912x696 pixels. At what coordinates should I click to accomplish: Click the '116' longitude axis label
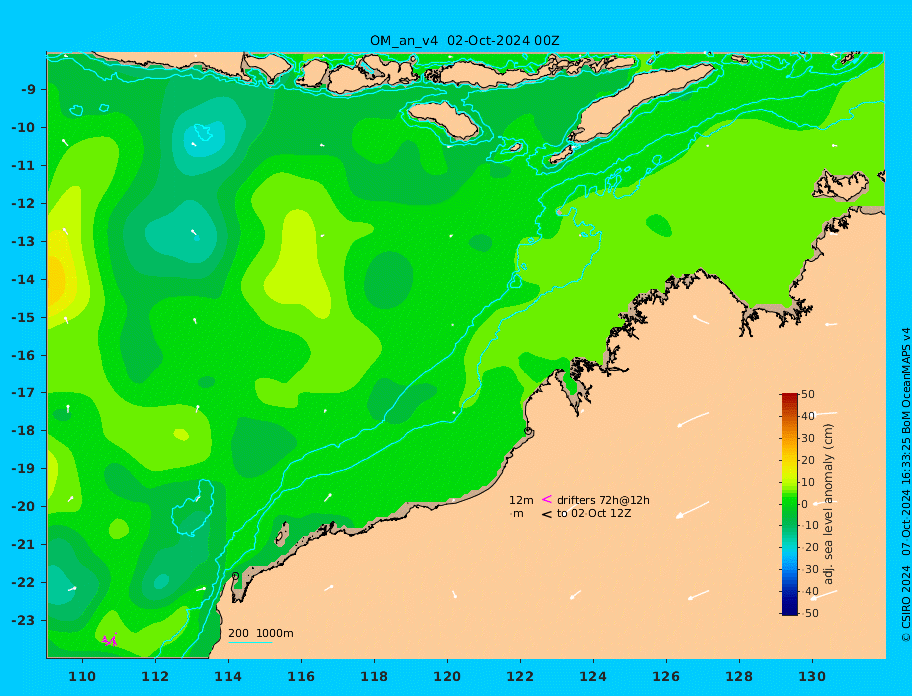(x=301, y=677)
